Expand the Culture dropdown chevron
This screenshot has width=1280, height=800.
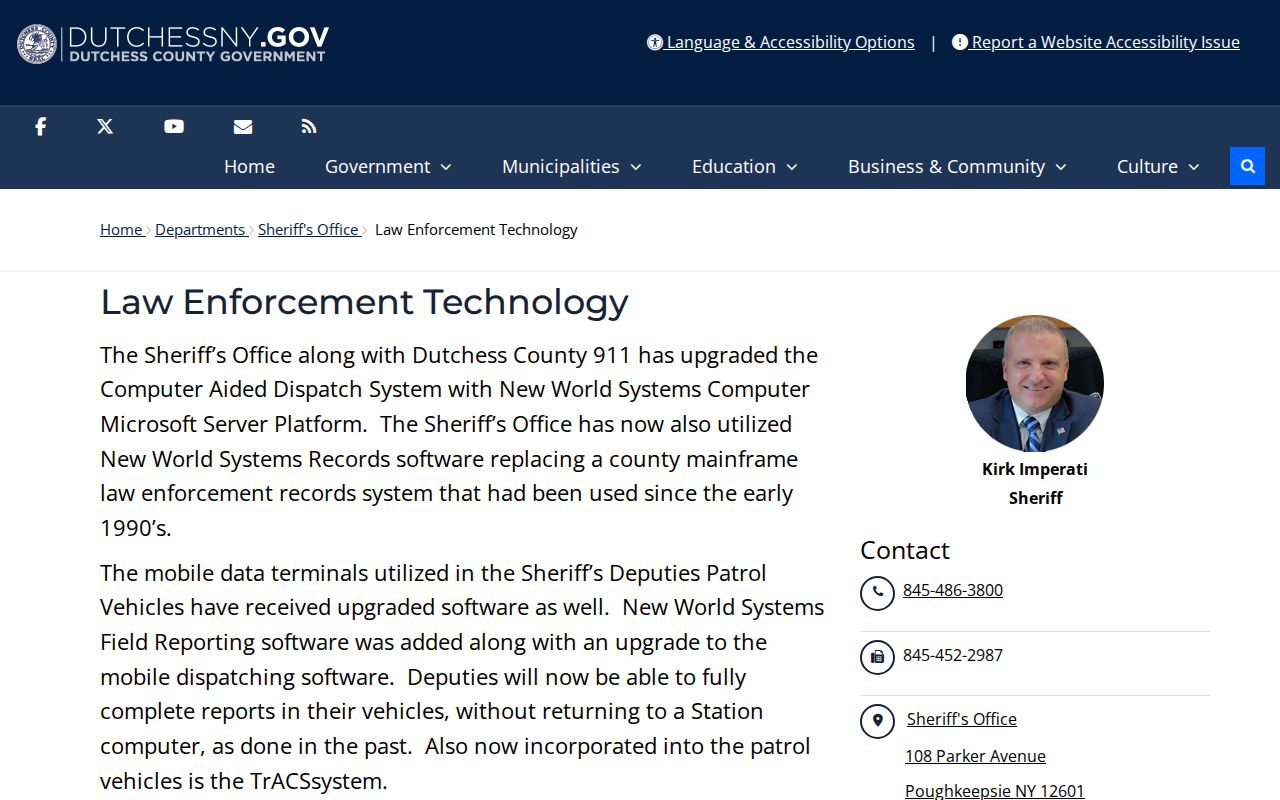pos(1194,167)
